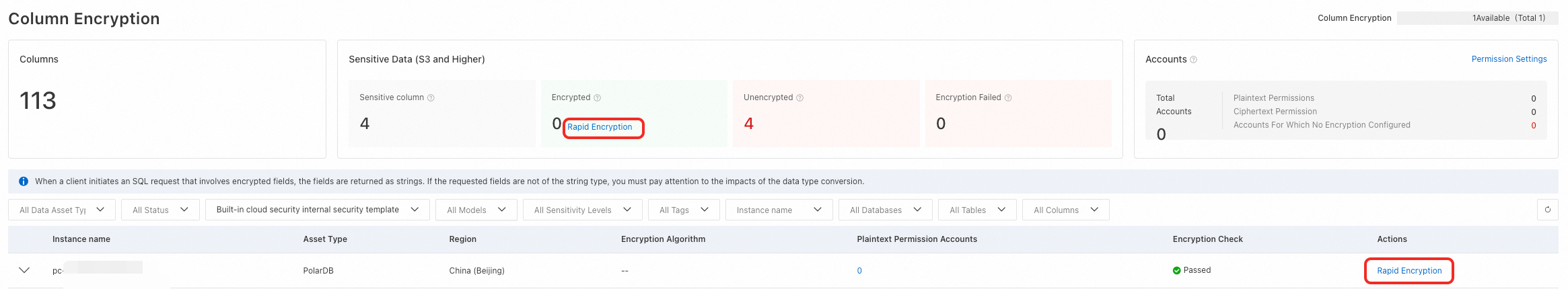Click the Plaintext Permission Accounts count link

point(859,271)
